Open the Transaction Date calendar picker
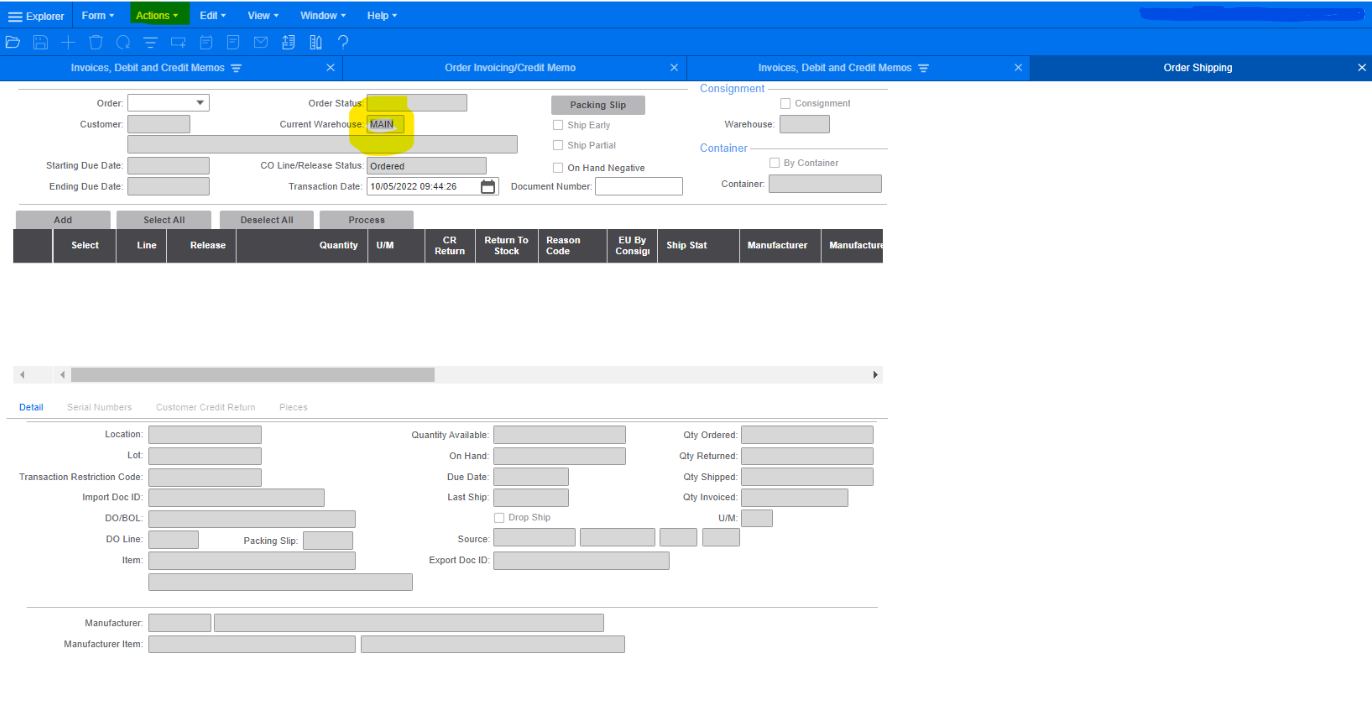Viewport: 1372px width, 705px height. [x=488, y=186]
